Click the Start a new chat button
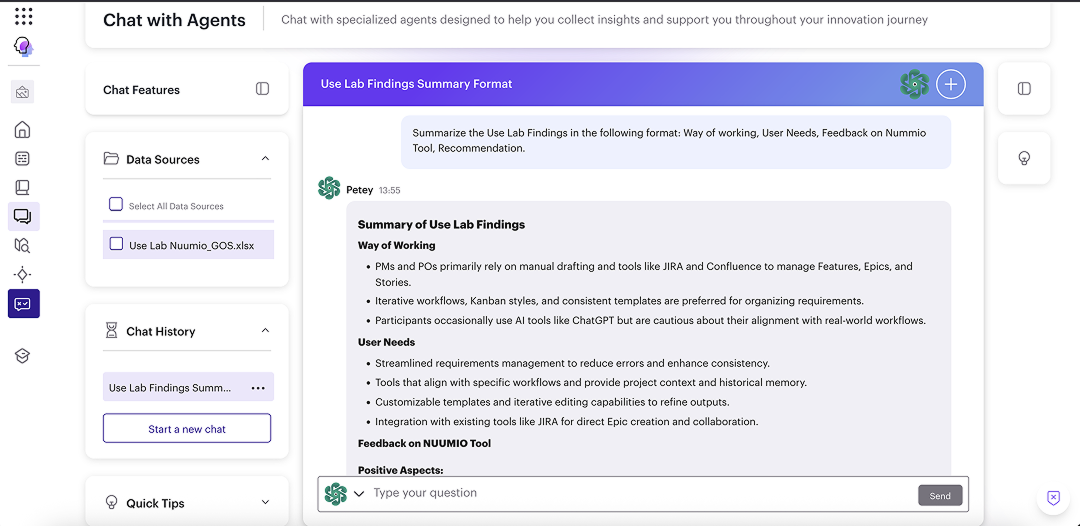Screen dimensions: 1080x526 click(187, 428)
